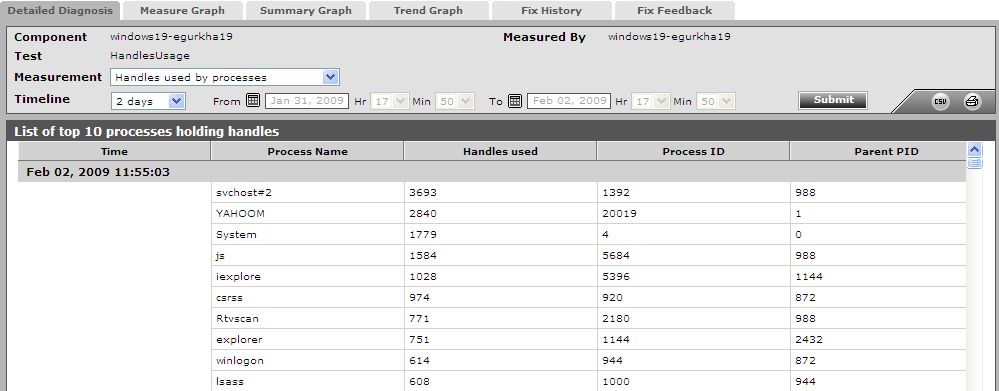Image resolution: width=999 pixels, height=391 pixels.
Task: Click the scroll-up arrow of the table
Action: click(x=975, y=150)
